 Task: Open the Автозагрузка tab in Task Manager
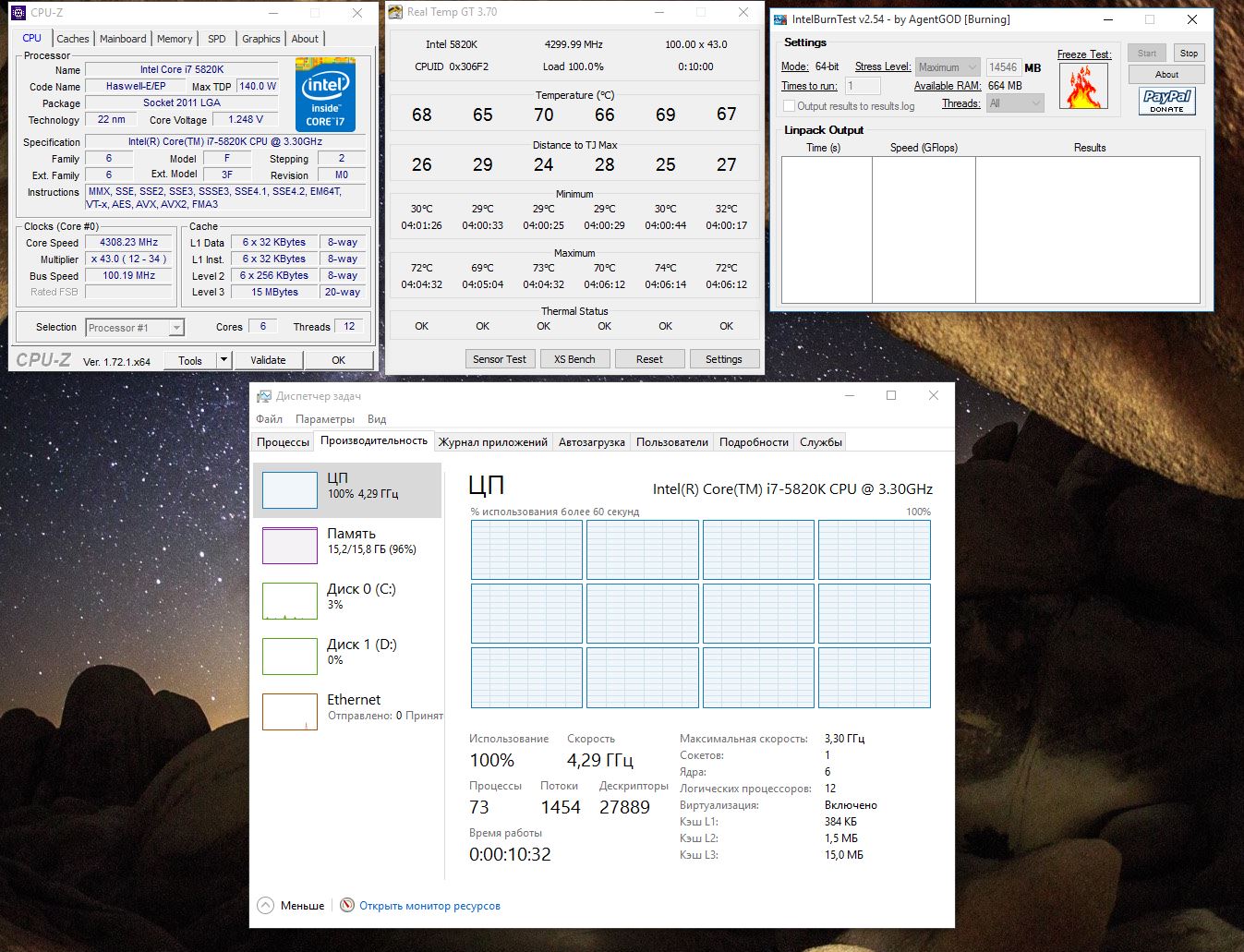pyautogui.click(x=591, y=442)
